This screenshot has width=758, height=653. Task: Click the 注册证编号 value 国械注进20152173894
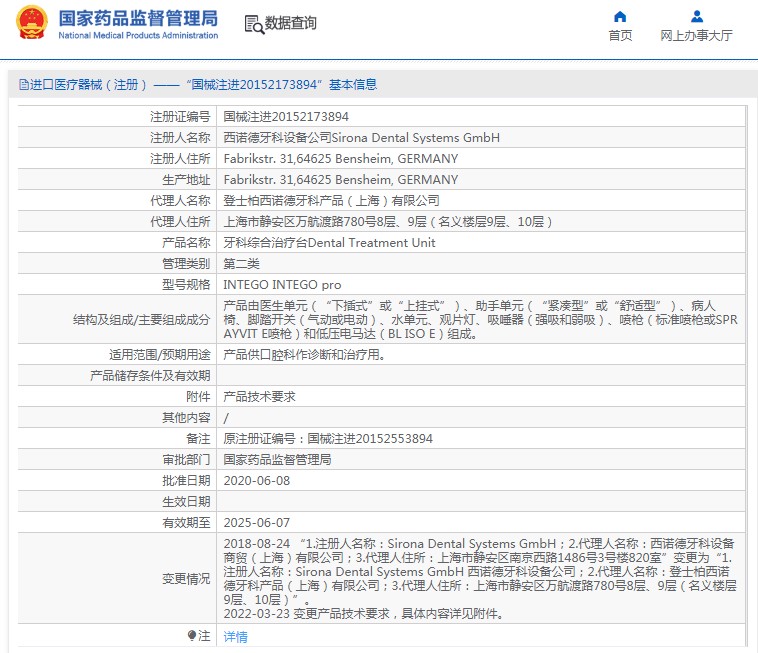pyautogui.click(x=286, y=116)
